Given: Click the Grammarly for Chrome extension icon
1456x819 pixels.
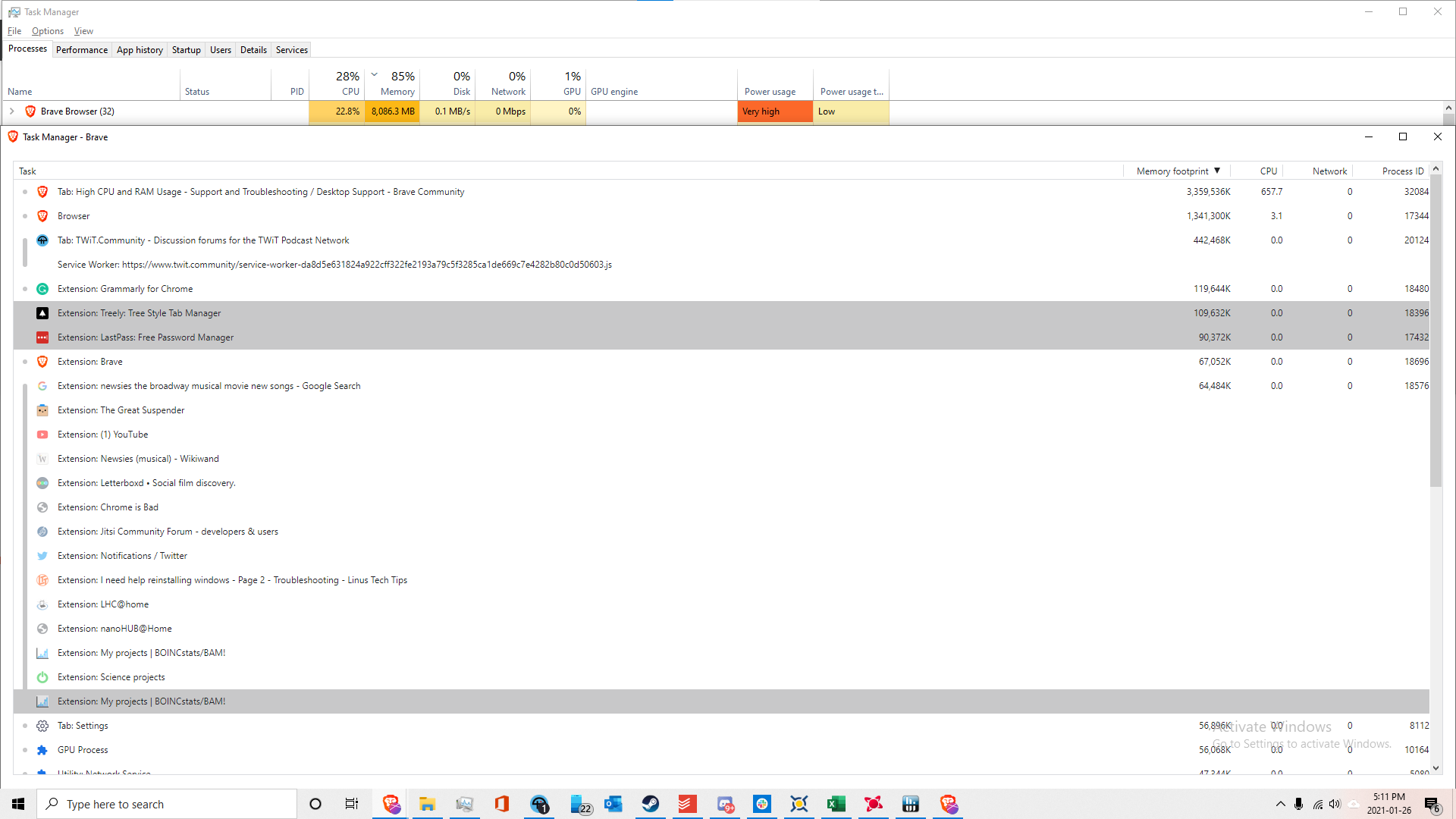Looking at the screenshot, I should [x=42, y=289].
